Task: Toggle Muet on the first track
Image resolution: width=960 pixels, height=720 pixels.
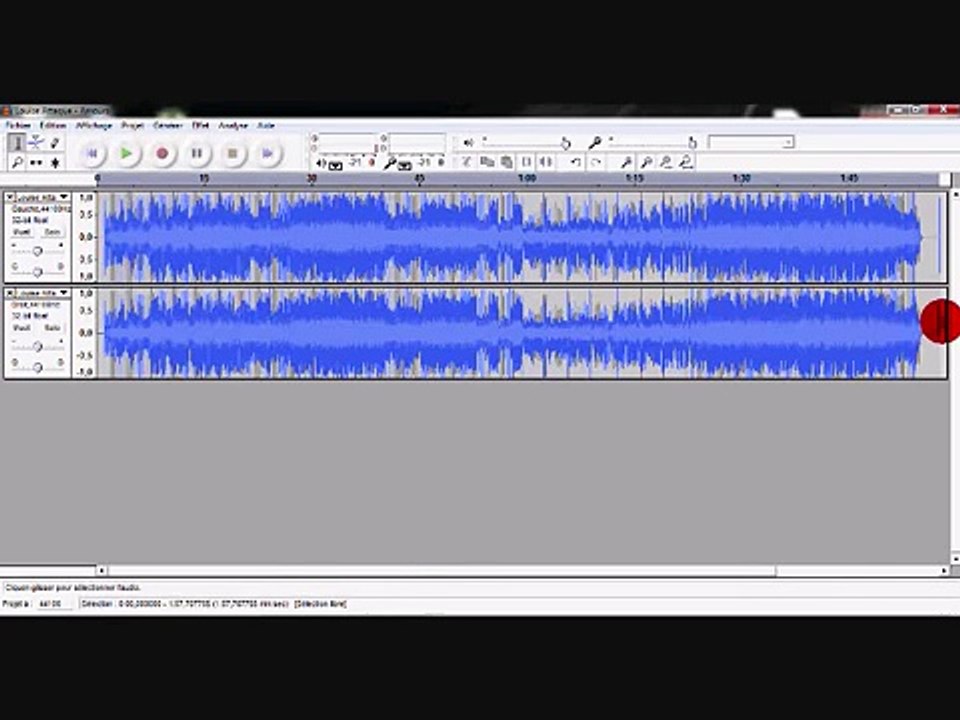Action: coord(21,232)
